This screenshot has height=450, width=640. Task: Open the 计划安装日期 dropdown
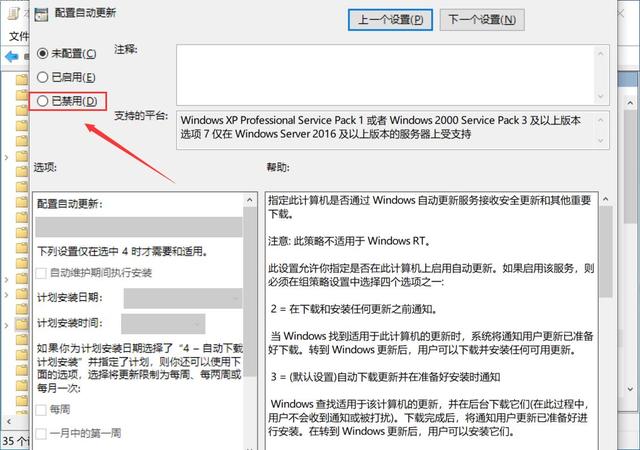[x=182, y=298]
